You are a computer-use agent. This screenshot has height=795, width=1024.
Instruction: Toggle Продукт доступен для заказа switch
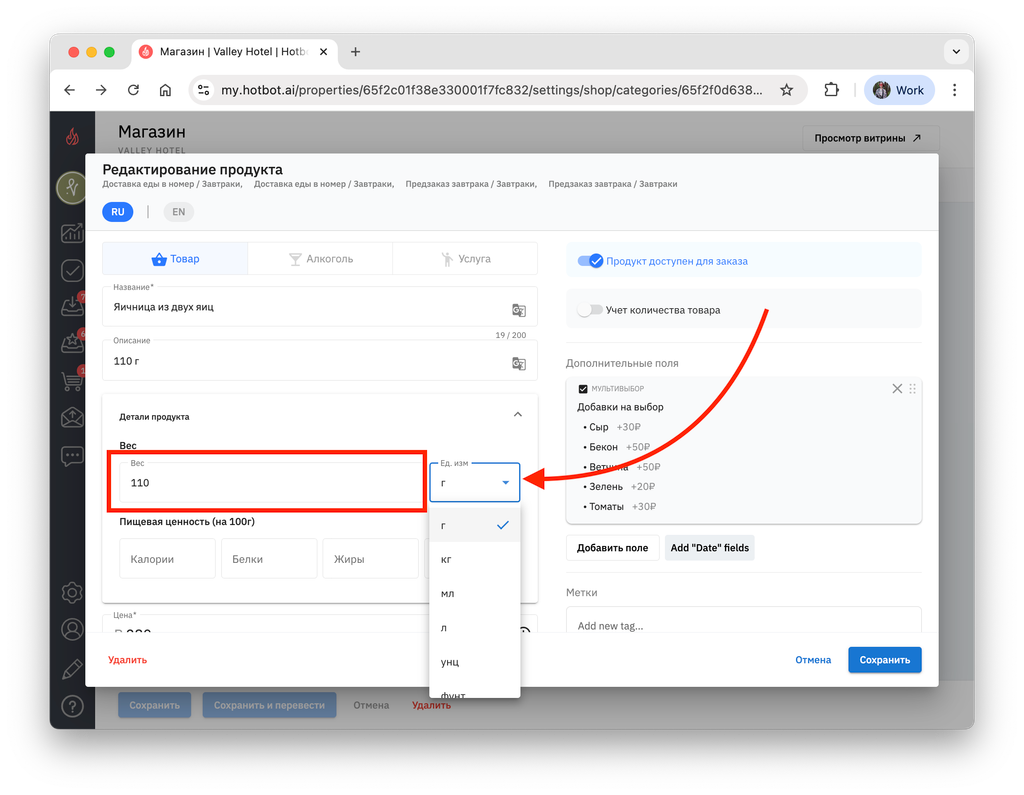(590, 261)
